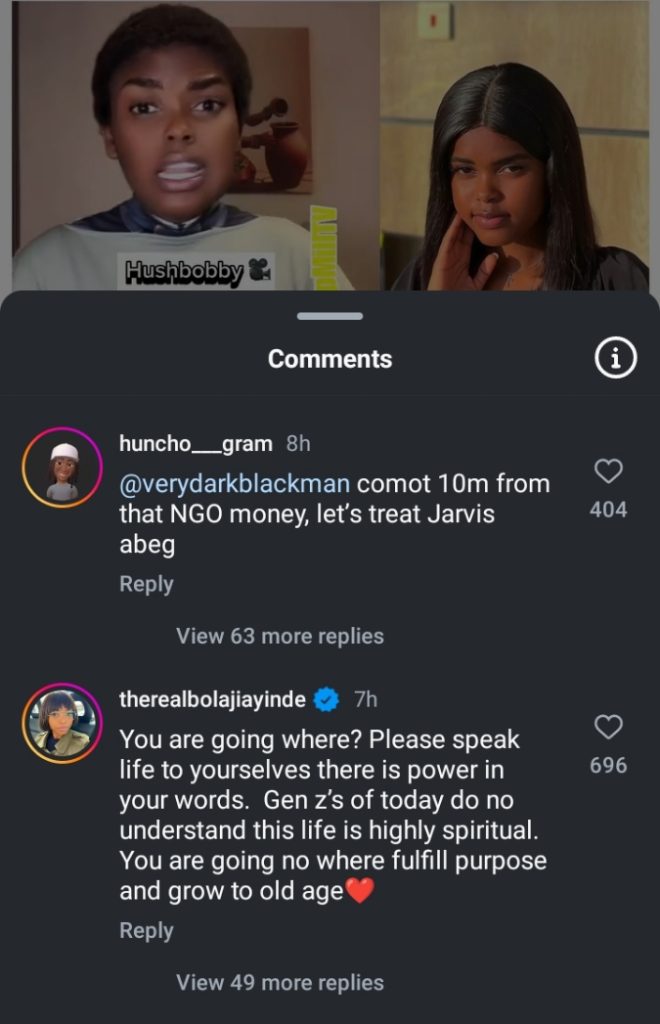Tap the Comments header title

pyautogui.click(x=330, y=359)
